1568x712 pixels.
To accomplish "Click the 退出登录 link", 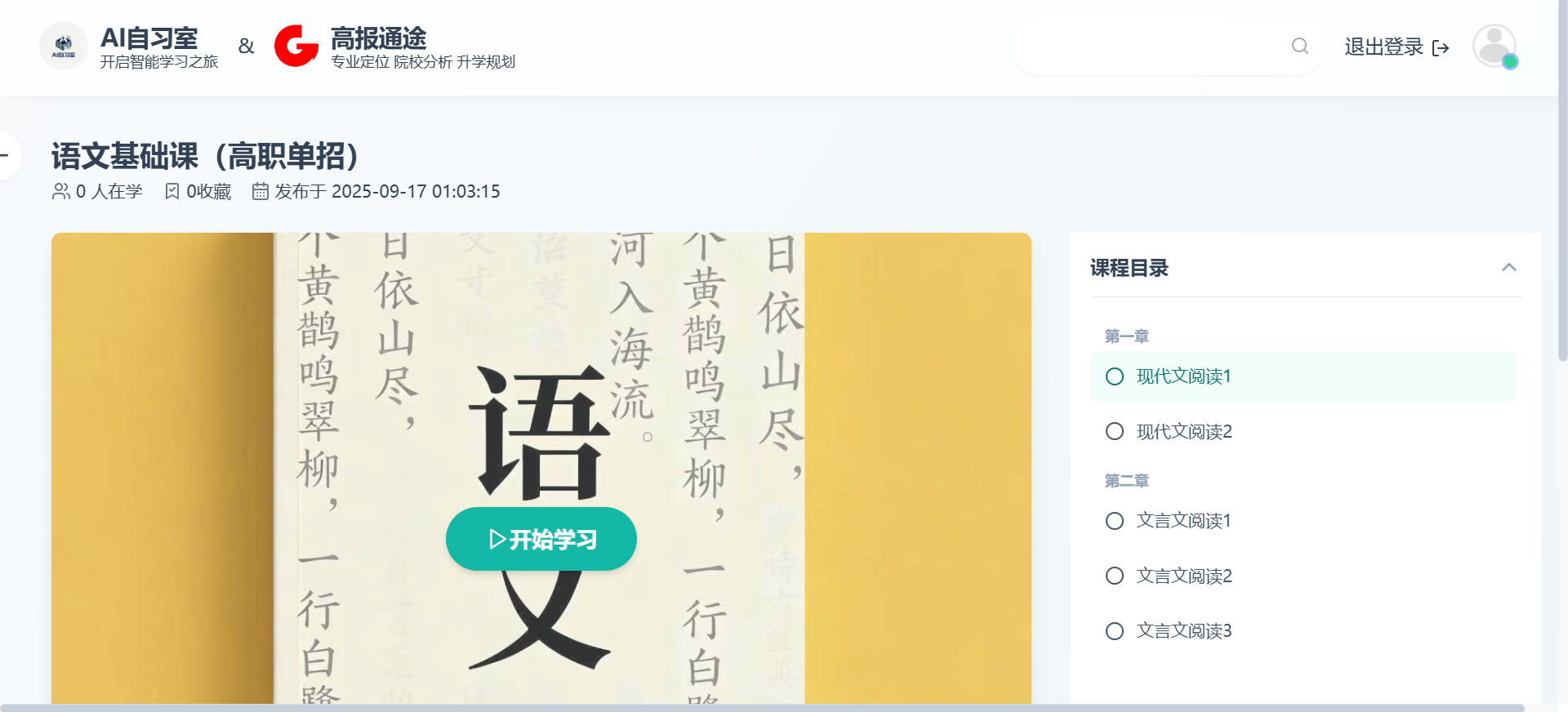I will tap(1383, 47).
